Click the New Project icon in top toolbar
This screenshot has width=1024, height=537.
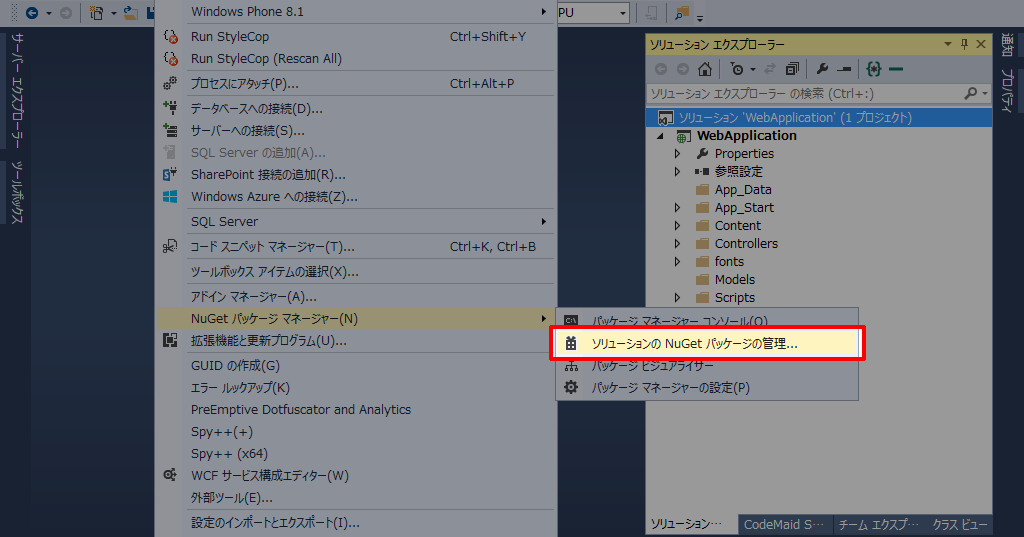tap(97, 12)
